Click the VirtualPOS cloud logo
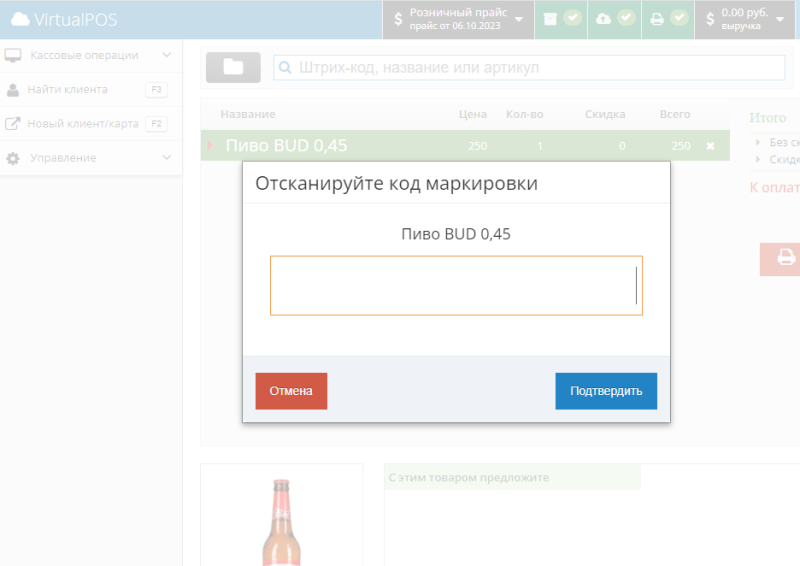The image size is (800, 566). (20, 19)
